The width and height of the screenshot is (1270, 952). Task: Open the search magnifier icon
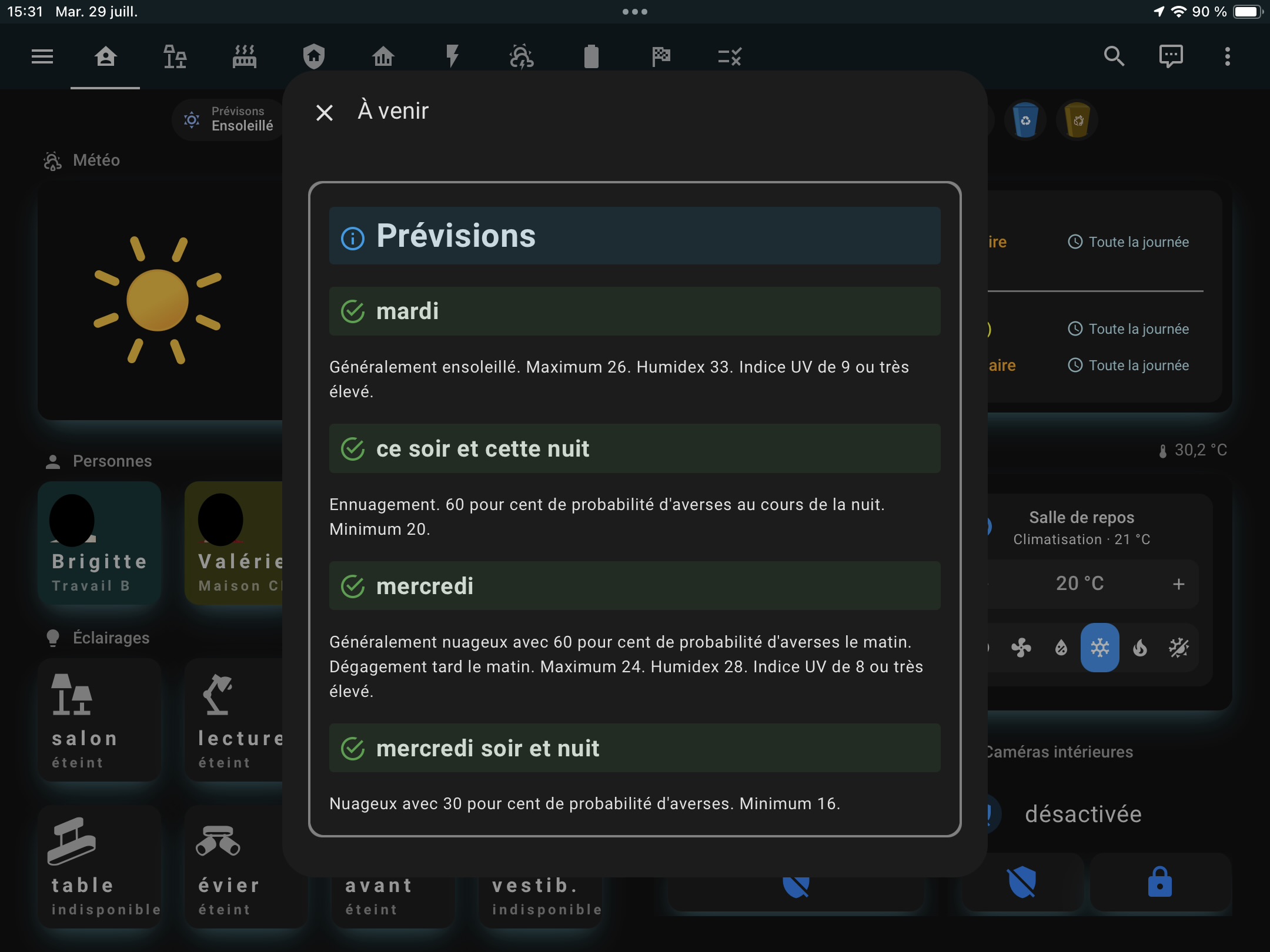pyautogui.click(x=1114, y=56)
